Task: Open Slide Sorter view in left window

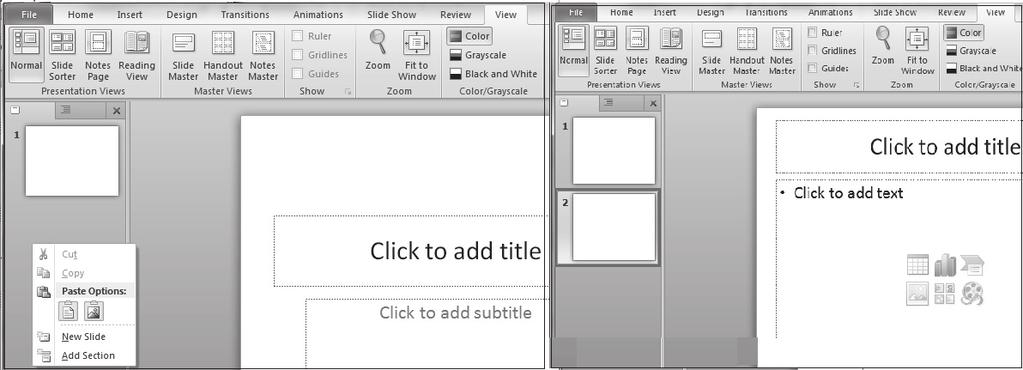Action: pos(62,55)
